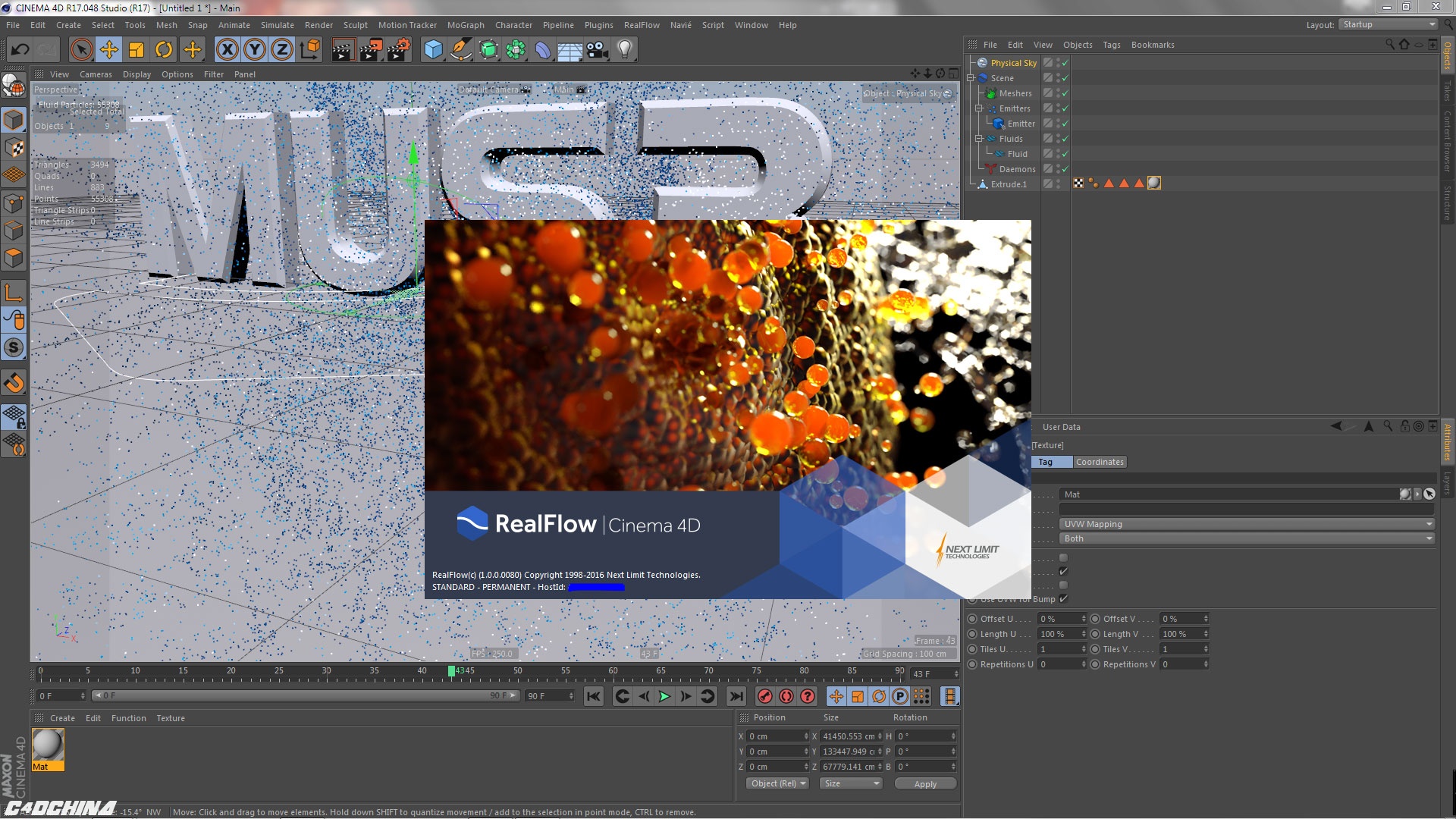Activate the Scale tool
Image resolution: width=1456 pixels, height=819 pixels.
(x=136, y=50)
